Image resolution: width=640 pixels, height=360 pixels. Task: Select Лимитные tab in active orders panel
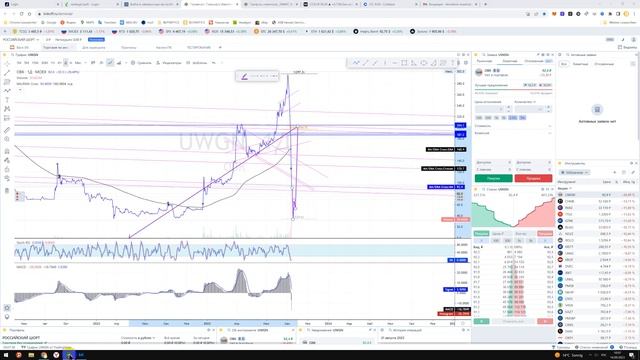580,64
